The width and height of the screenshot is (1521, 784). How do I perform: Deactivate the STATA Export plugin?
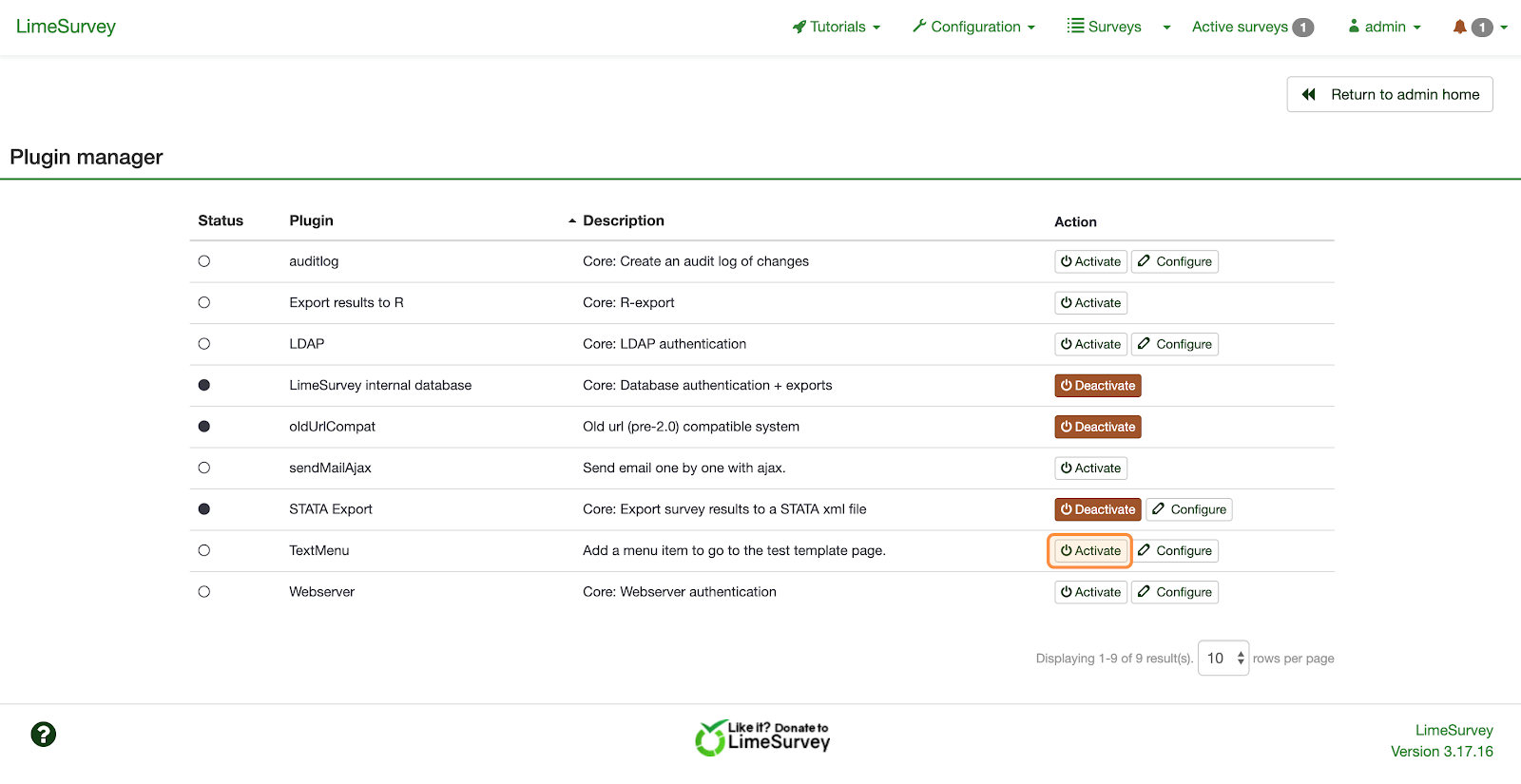tap(1098, 509)
